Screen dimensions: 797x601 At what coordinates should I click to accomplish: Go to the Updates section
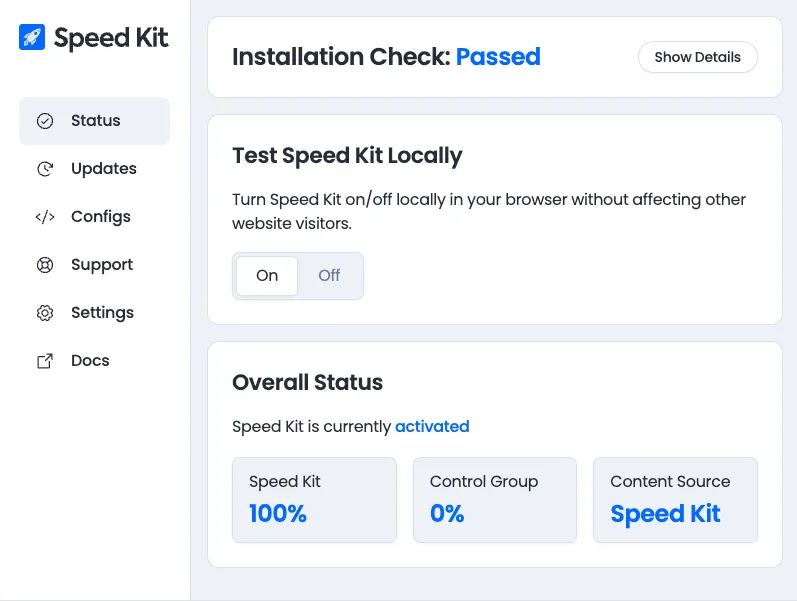tap(95, 169)
